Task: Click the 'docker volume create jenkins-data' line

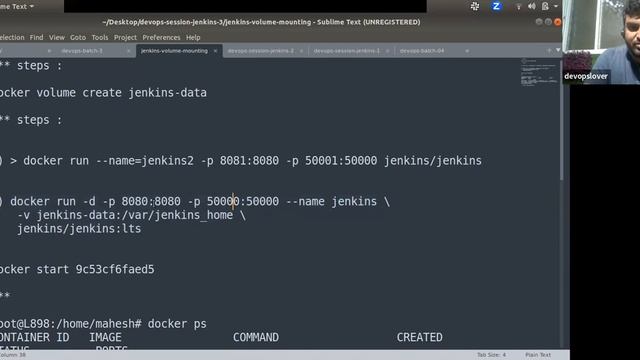Action: [x=103, y=93]
